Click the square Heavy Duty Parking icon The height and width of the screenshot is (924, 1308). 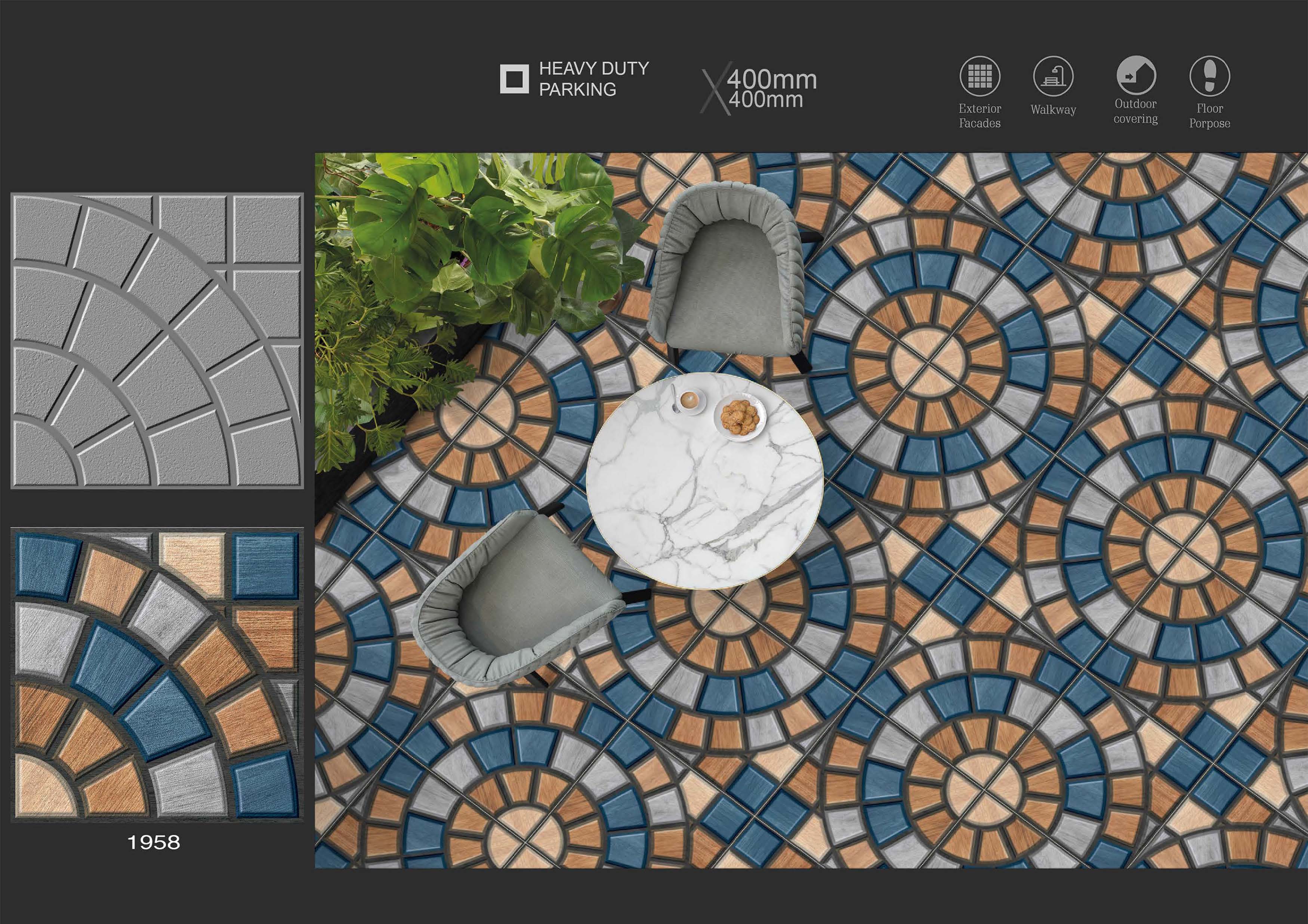515,78
